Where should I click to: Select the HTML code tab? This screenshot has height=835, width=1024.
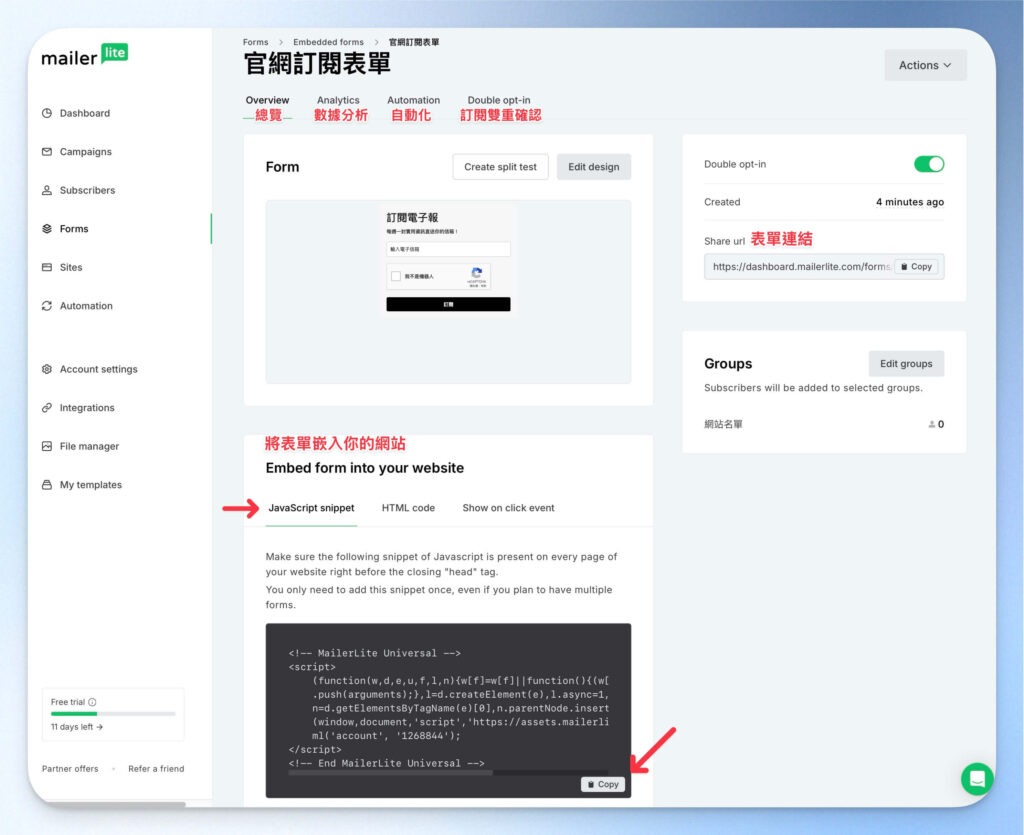click(408, 508)
